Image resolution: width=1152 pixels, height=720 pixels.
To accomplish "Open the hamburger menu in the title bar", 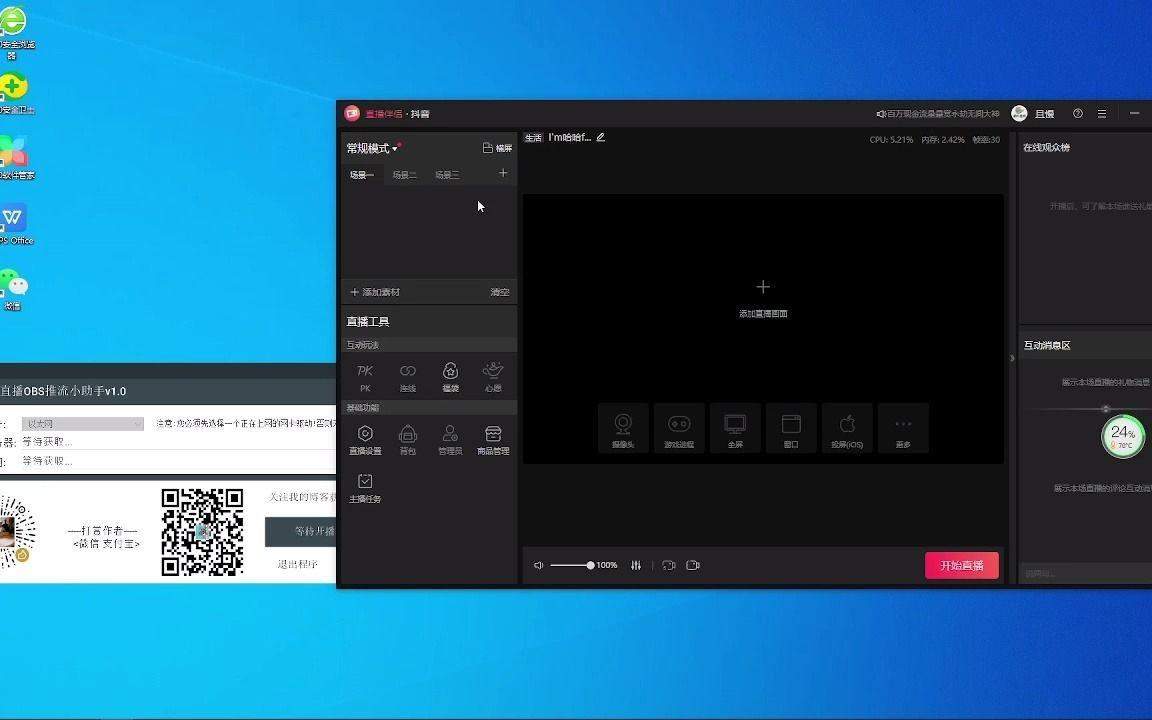I will (1103, 113).
